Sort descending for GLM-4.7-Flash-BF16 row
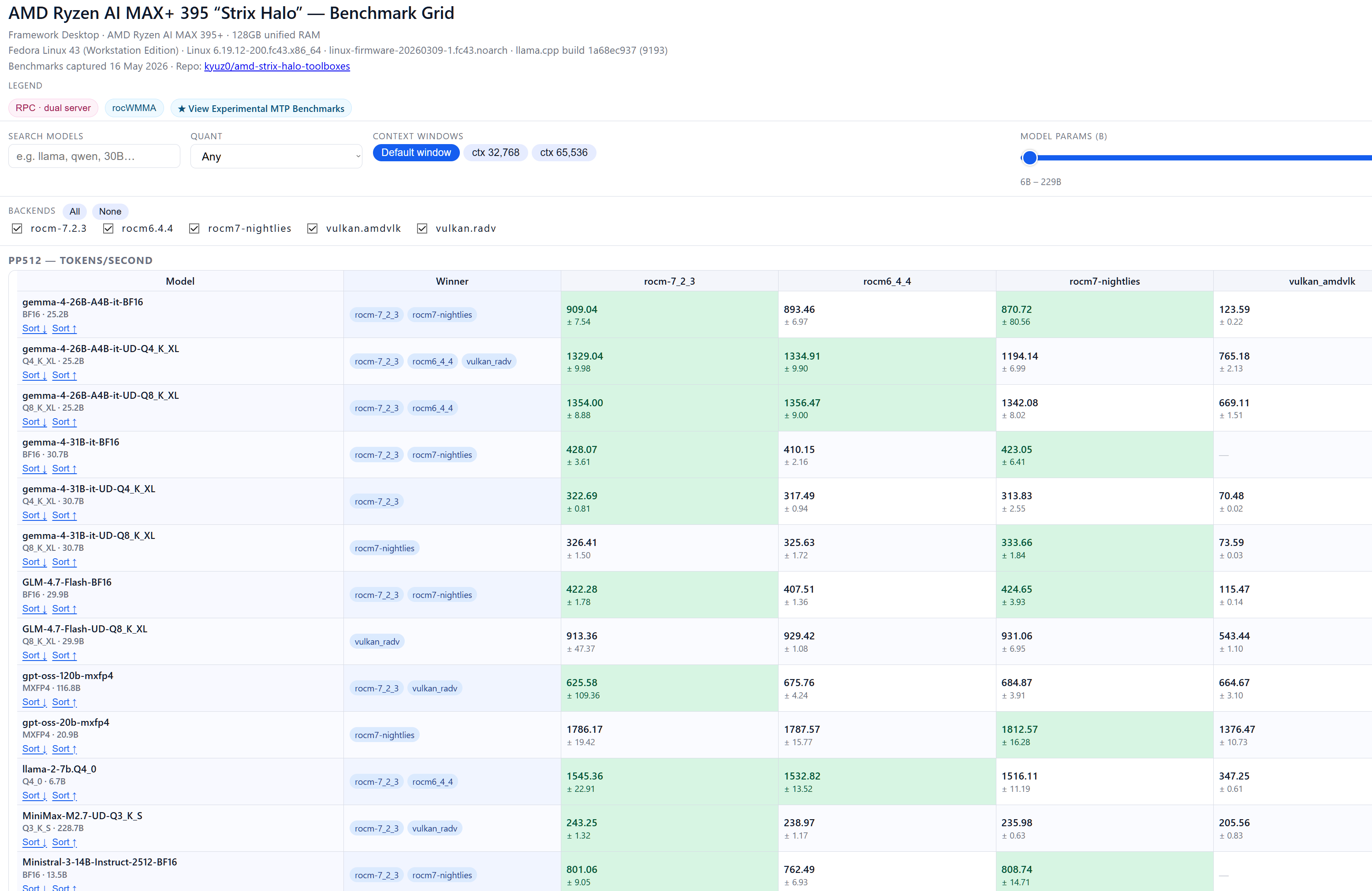Image resolution: width=1372 pixels, height=891 pixels. pyautogui.click(x=34, y=609)
